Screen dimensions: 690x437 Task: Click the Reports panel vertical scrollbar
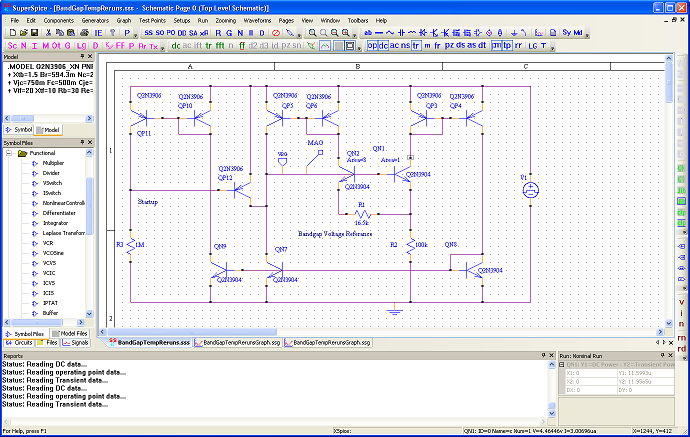(x=552, y=389)
